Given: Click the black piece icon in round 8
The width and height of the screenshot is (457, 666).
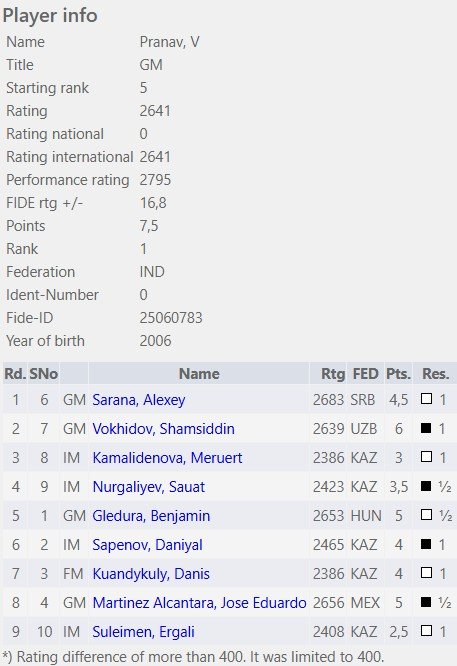Looking at the screenshot, I should pyautogui.click(x=426, y=601).
